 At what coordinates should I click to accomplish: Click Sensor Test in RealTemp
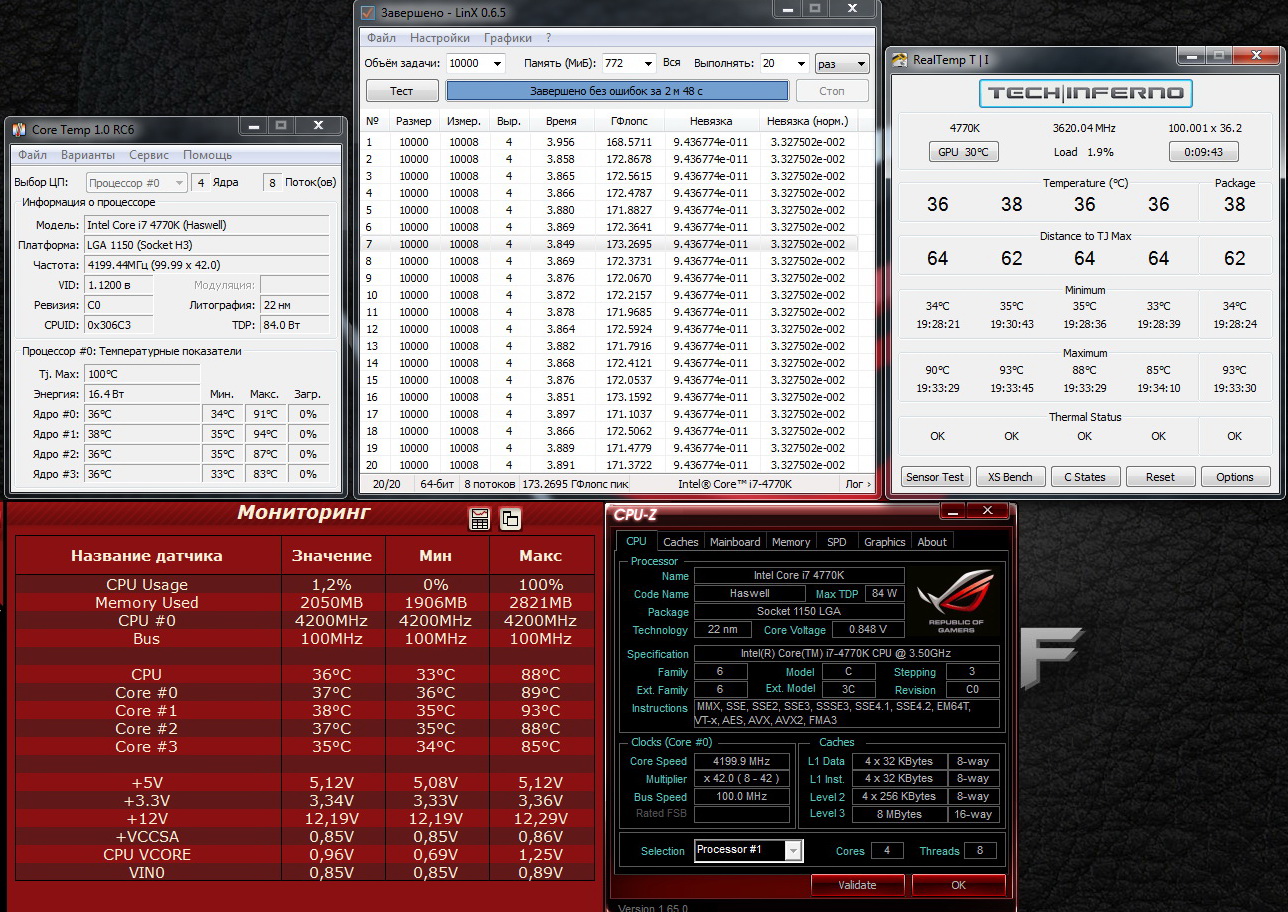tap(935, 477)
